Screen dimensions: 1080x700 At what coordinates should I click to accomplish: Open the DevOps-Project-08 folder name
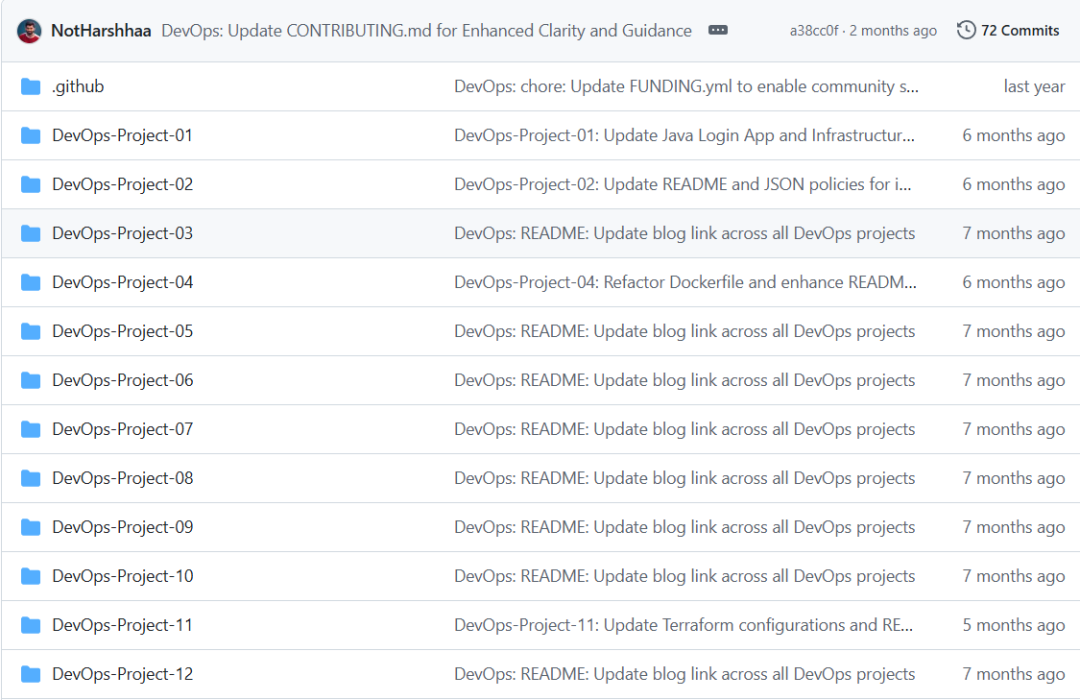click(123, 478)
